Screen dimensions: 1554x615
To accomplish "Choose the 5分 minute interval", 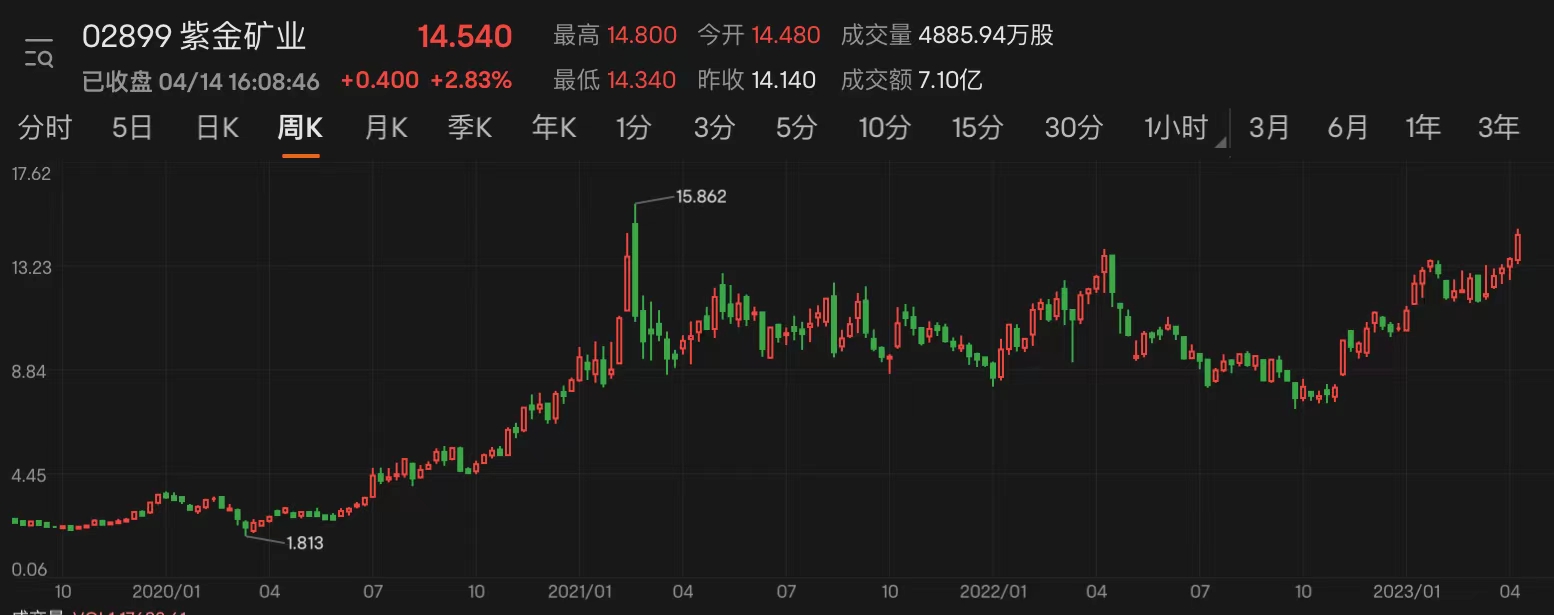I will click(x=796, y=127).
